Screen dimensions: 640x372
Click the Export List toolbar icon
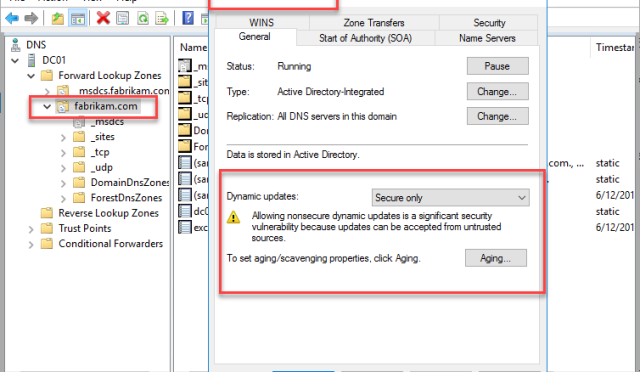(x=162, y=18)
